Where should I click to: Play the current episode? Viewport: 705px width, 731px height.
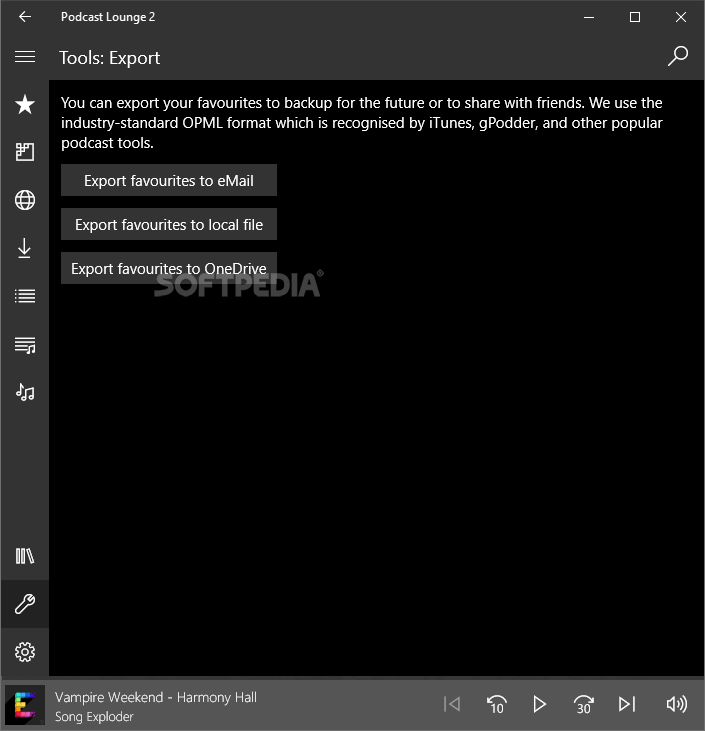coord(539,704)
